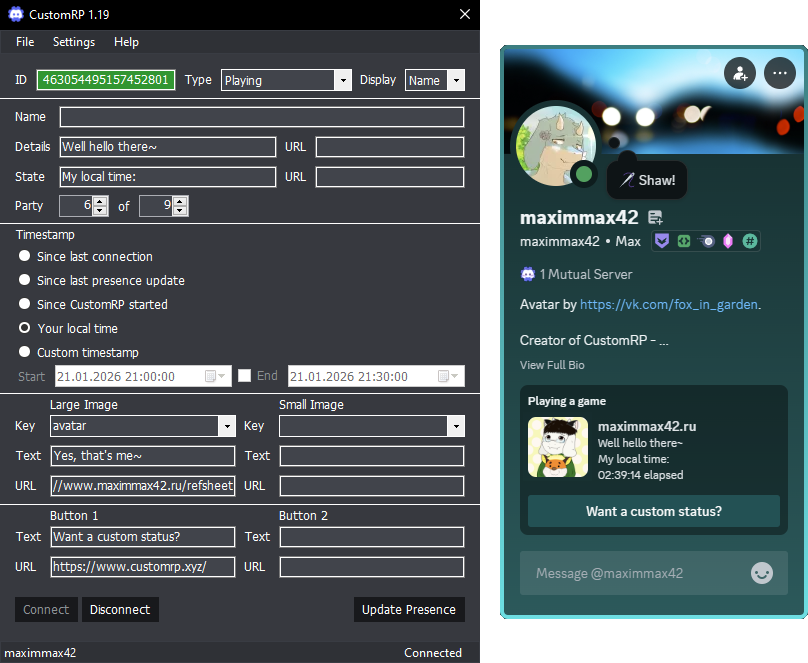Screen dimensions: 808x663
Task: Open the Settings menu
Action: point(74,42)
